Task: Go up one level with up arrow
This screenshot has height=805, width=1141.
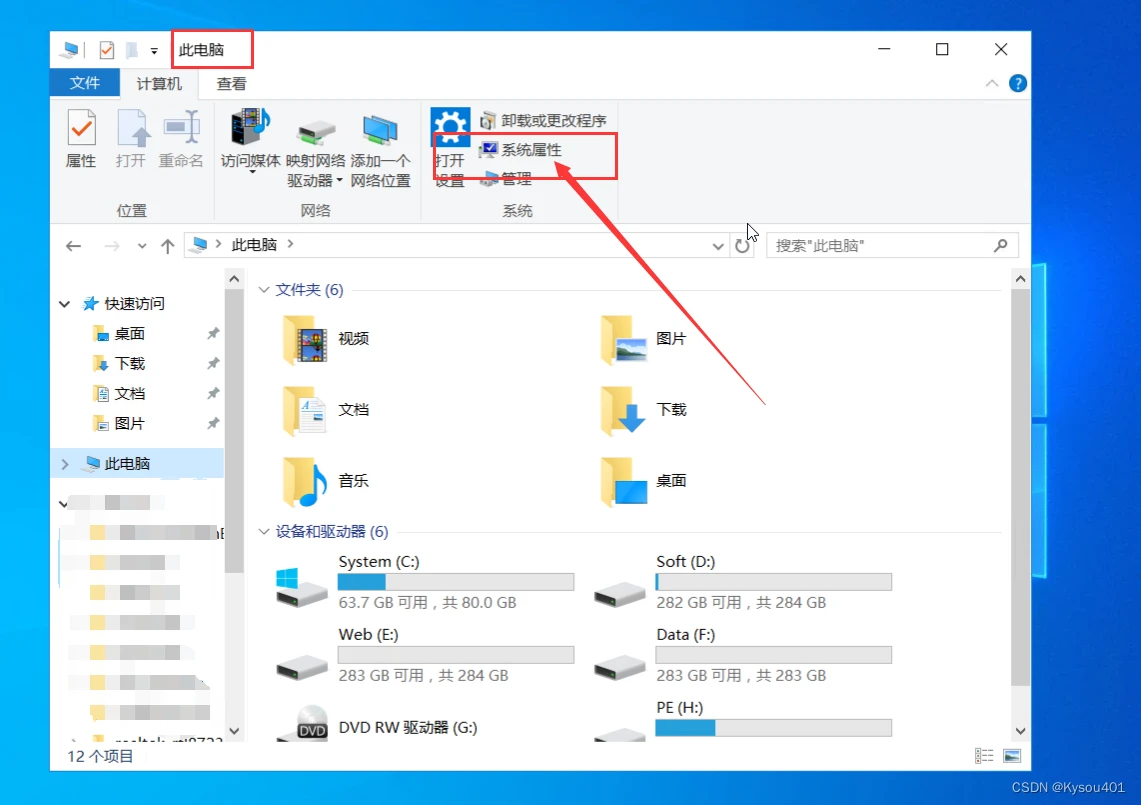Action: coord(167,246)
